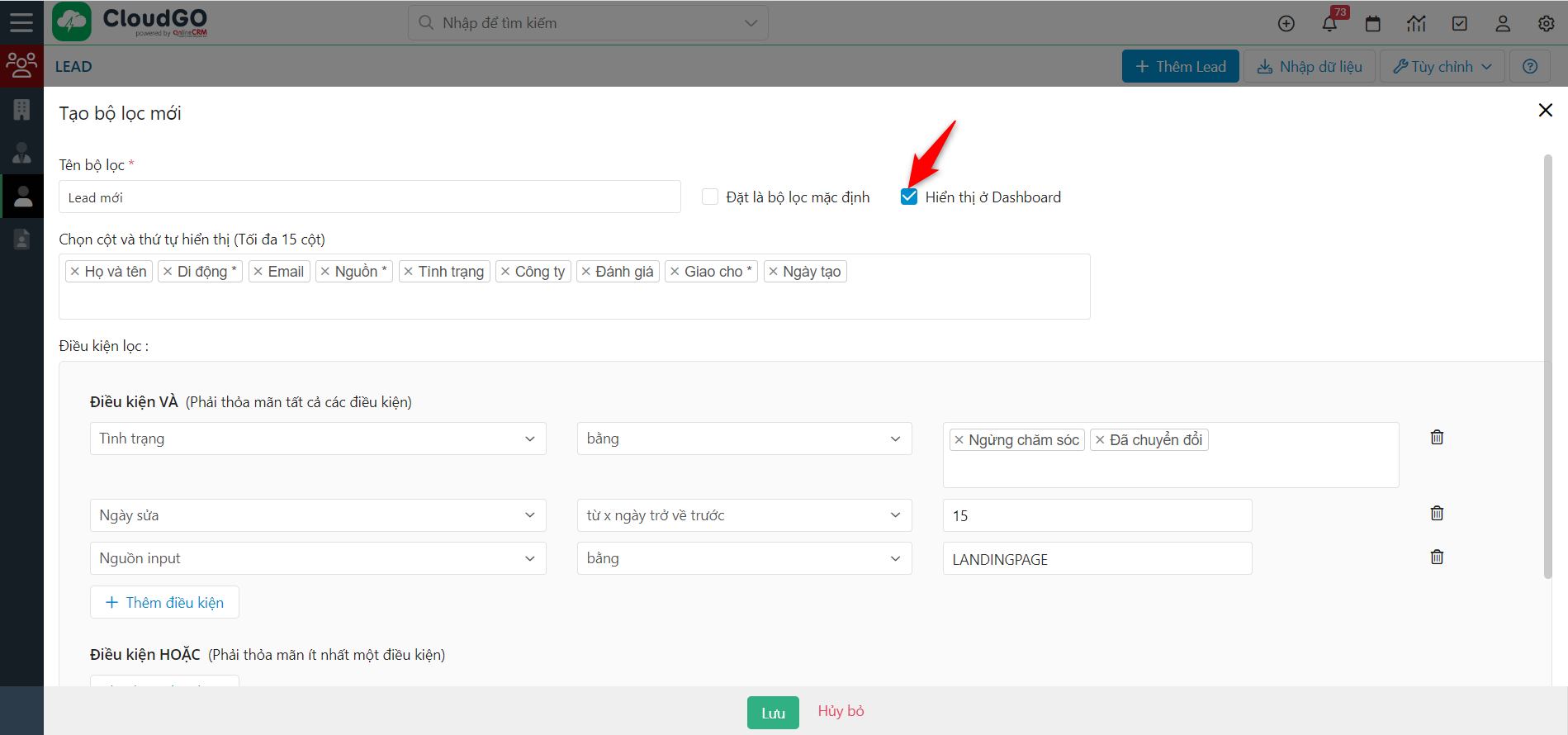This screenshot has height=735, width=1568.
Task: Open the hamburger main menu
Action: pyautogui.click(x=21, y=22)
